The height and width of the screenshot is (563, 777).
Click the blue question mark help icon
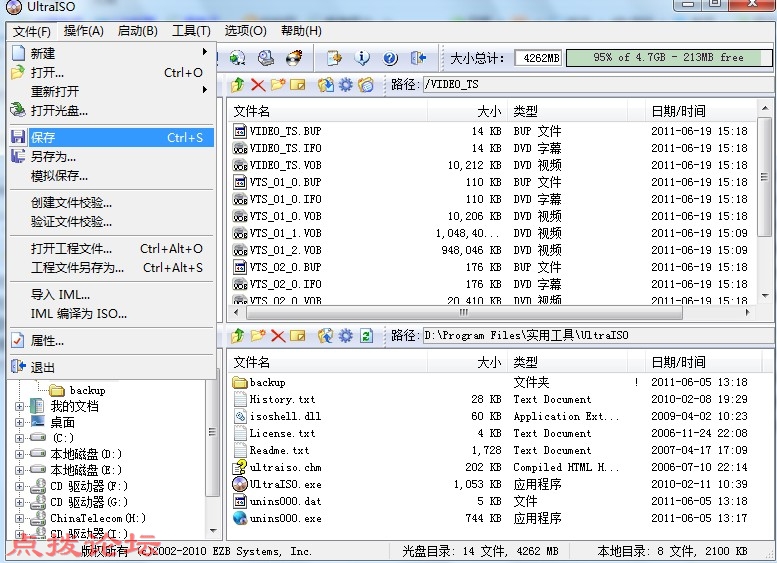(390, 58)
